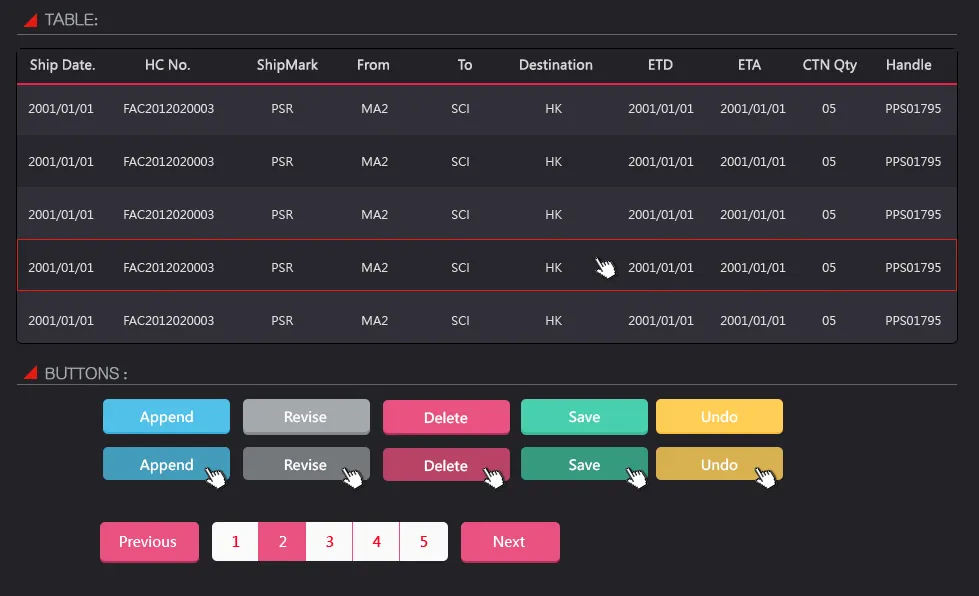Select CTN Qty 05 in red-outlined row

(829, 268)
